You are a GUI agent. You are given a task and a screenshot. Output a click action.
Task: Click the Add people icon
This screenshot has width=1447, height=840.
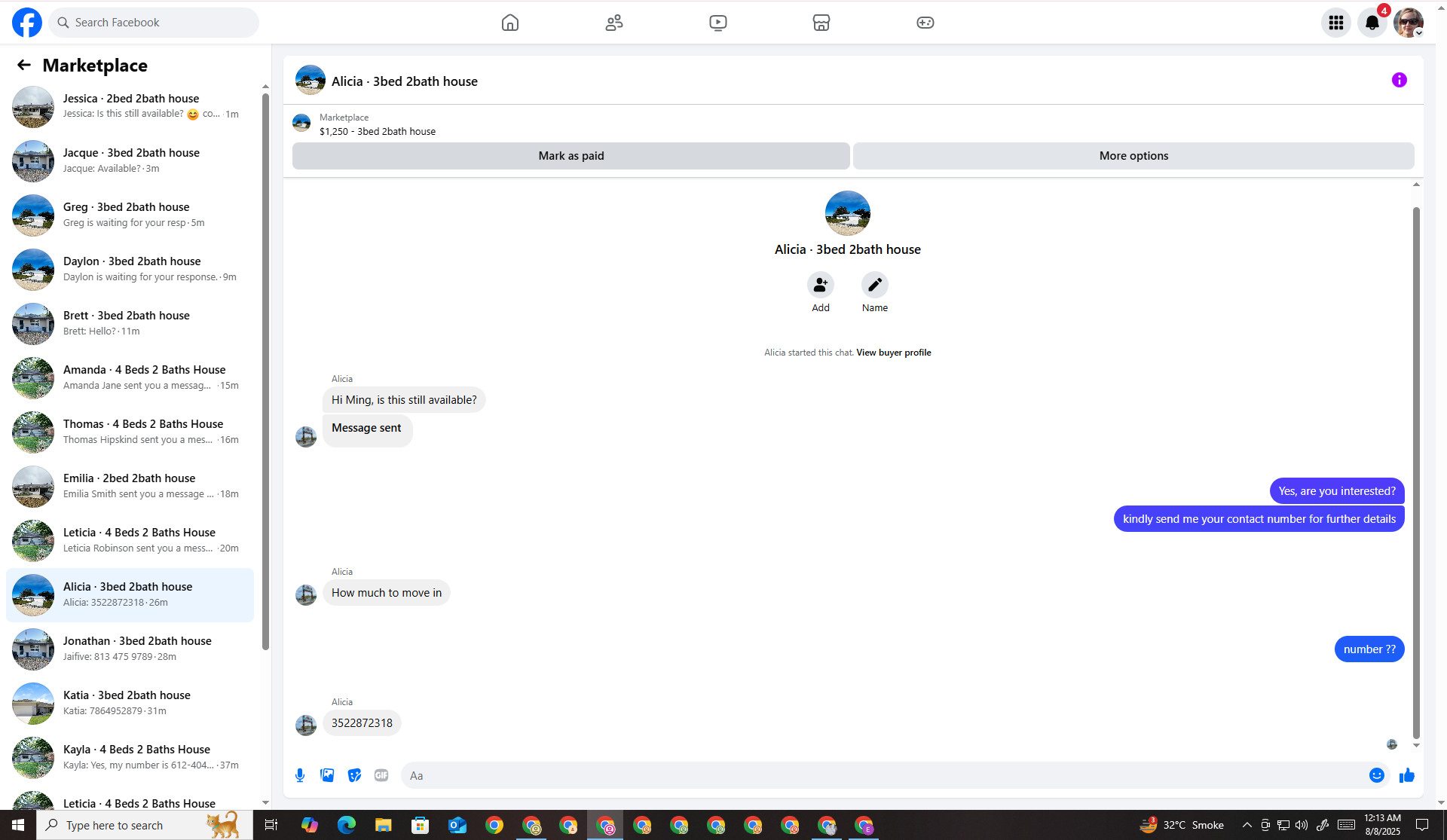820,285
